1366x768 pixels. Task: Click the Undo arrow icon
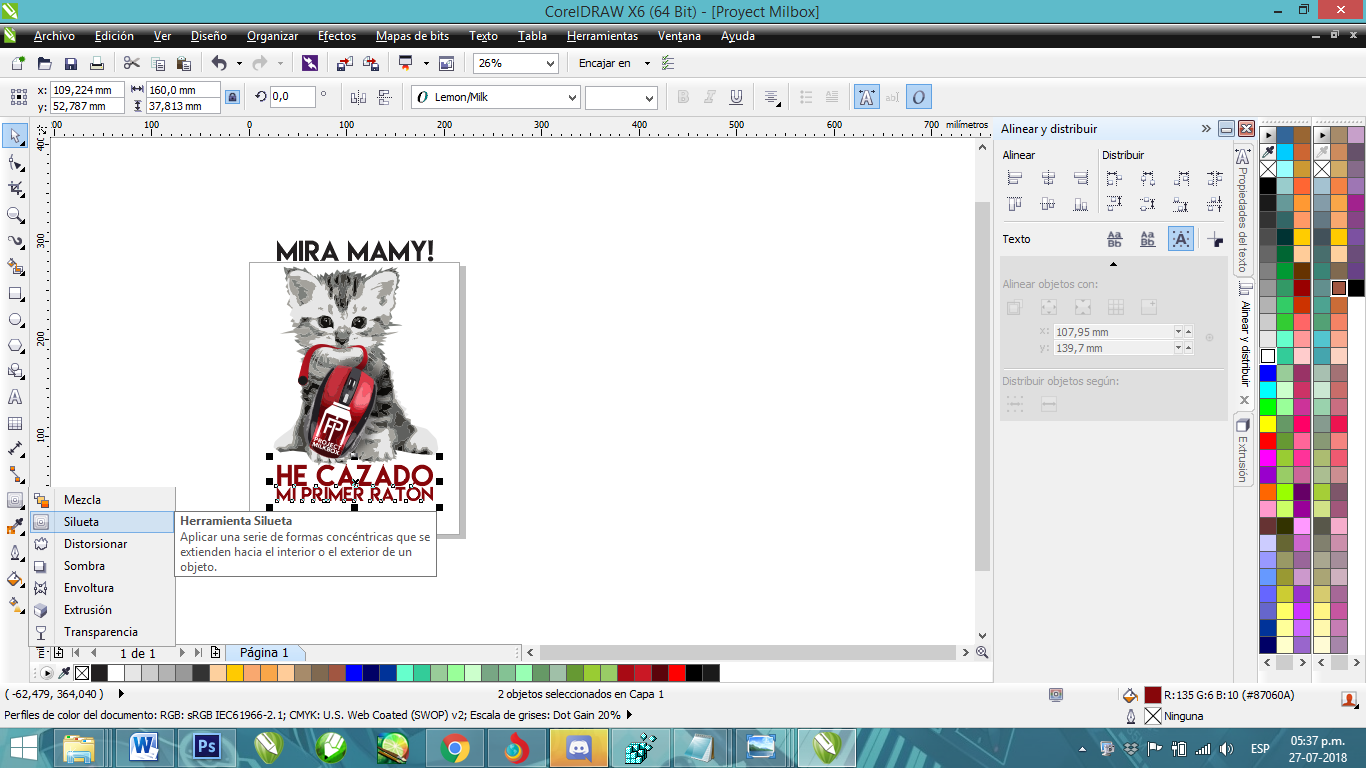point(218,63)
